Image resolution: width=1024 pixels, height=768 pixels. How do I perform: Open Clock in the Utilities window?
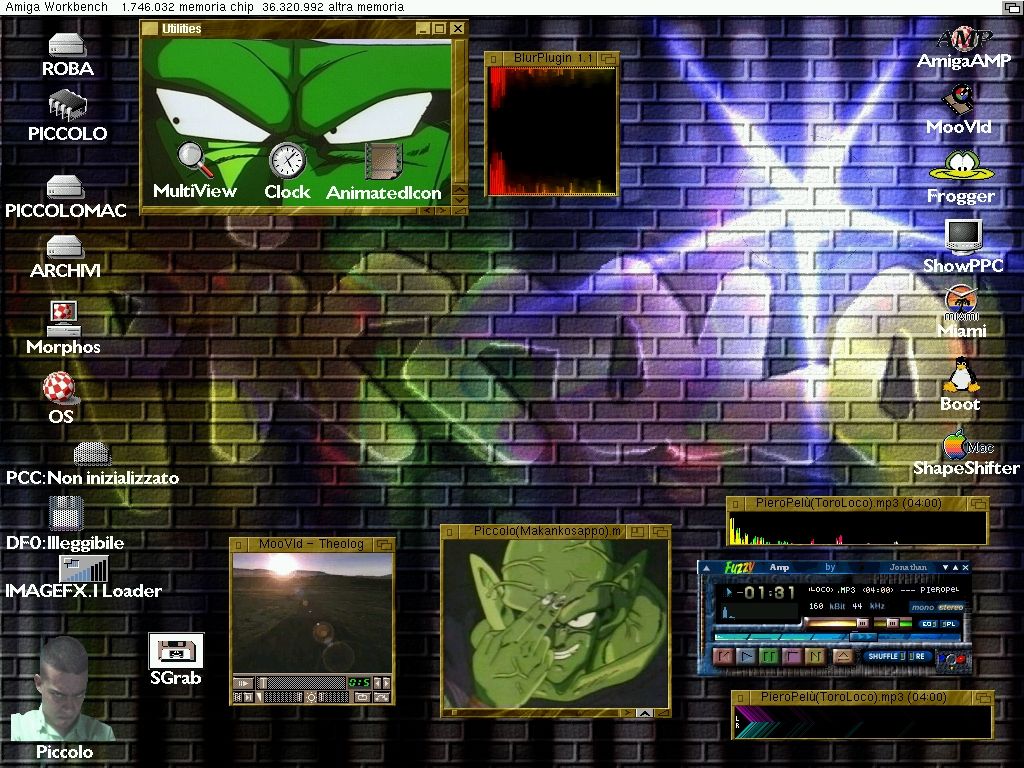pyautogui.click(x=287, y=171)
